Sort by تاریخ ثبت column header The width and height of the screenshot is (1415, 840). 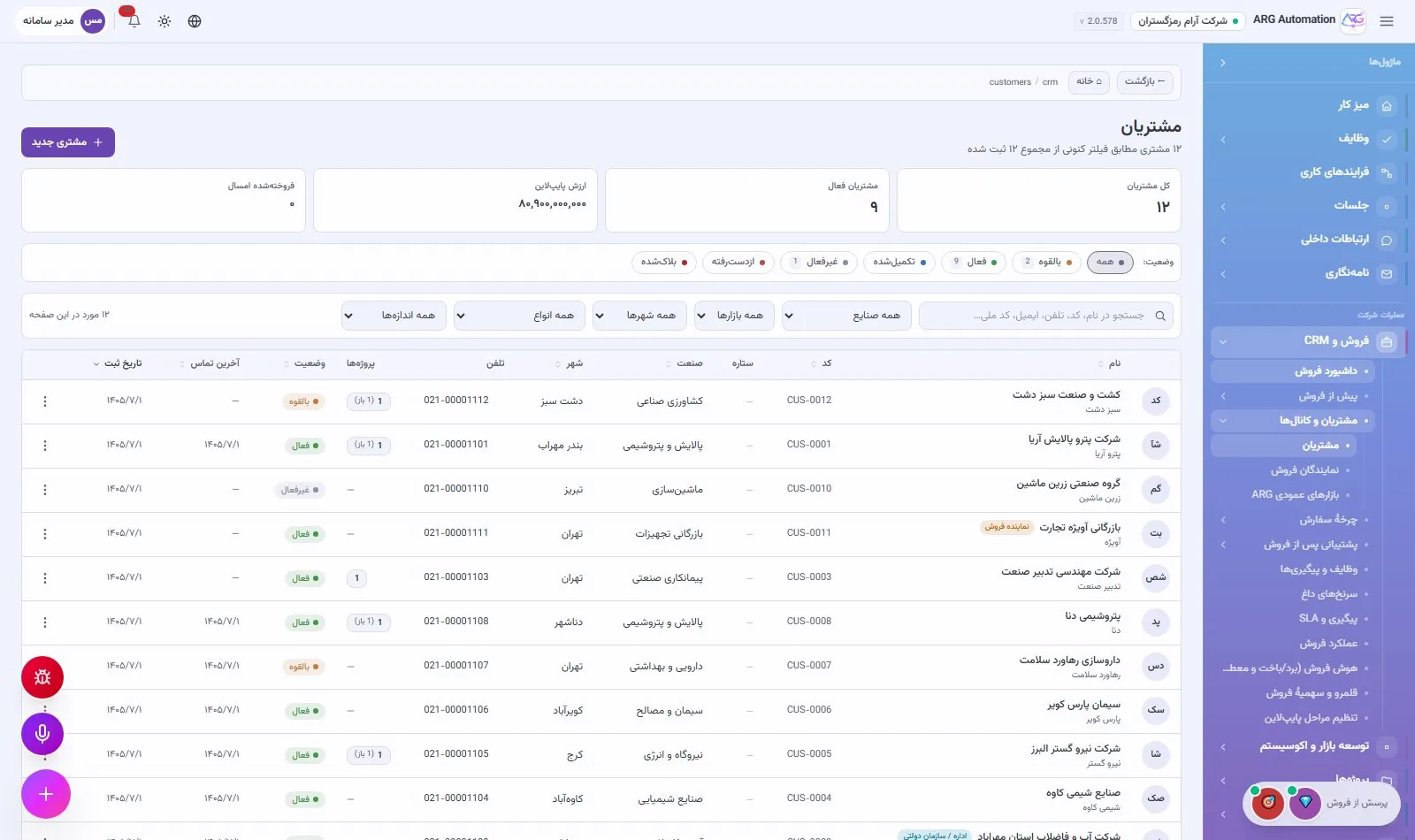coord(119,363)
